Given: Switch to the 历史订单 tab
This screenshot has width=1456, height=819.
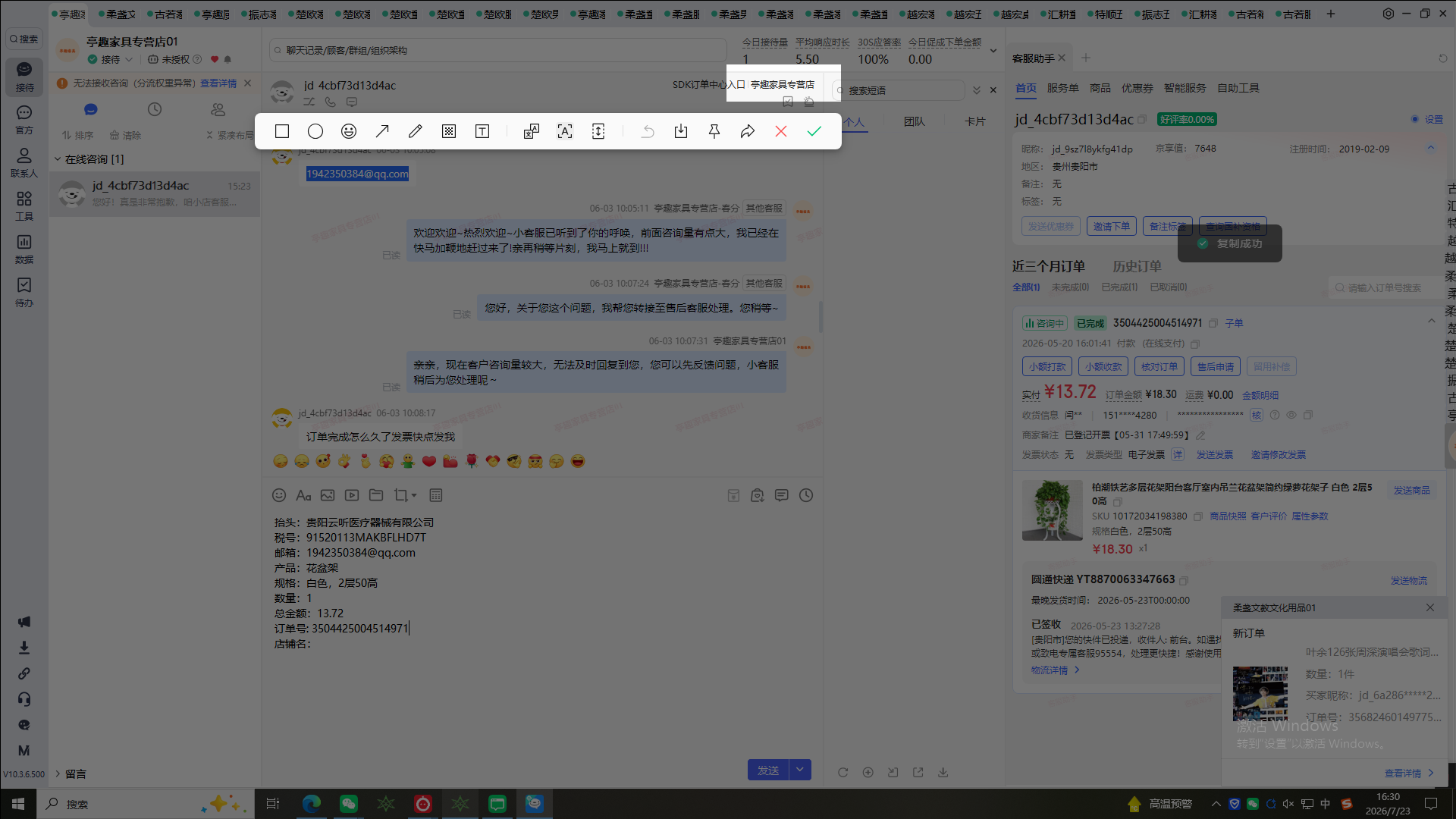Looking at the screenshot, I should 1137,266.
